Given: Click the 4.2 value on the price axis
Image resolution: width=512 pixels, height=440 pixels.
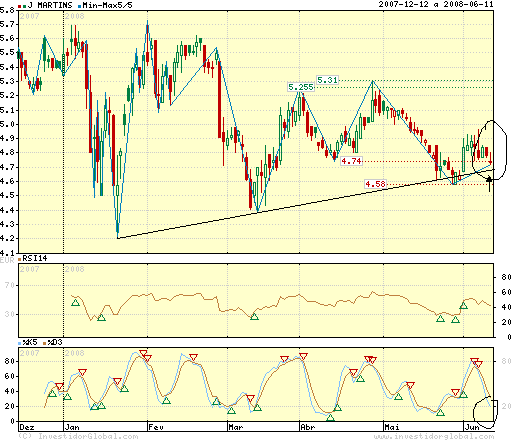Looking at the screenshot, I should click(7, 238).
